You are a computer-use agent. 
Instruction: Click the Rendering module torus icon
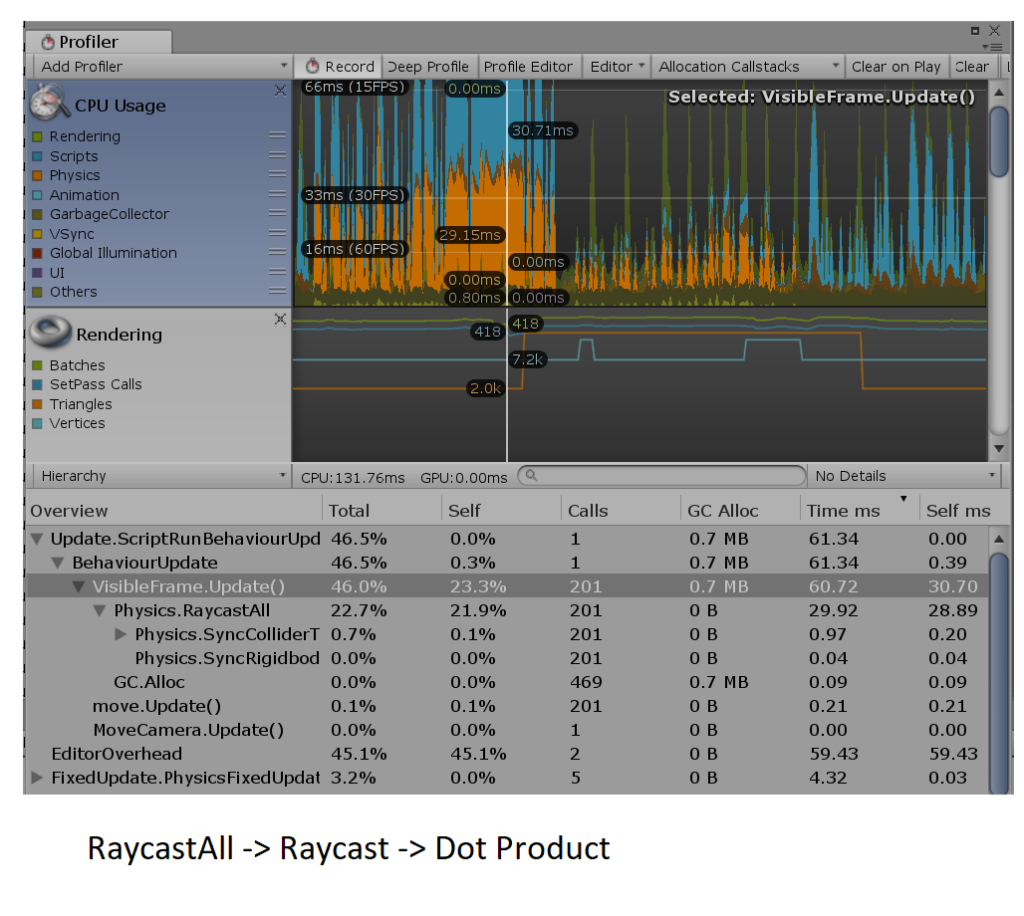[49, 332]
